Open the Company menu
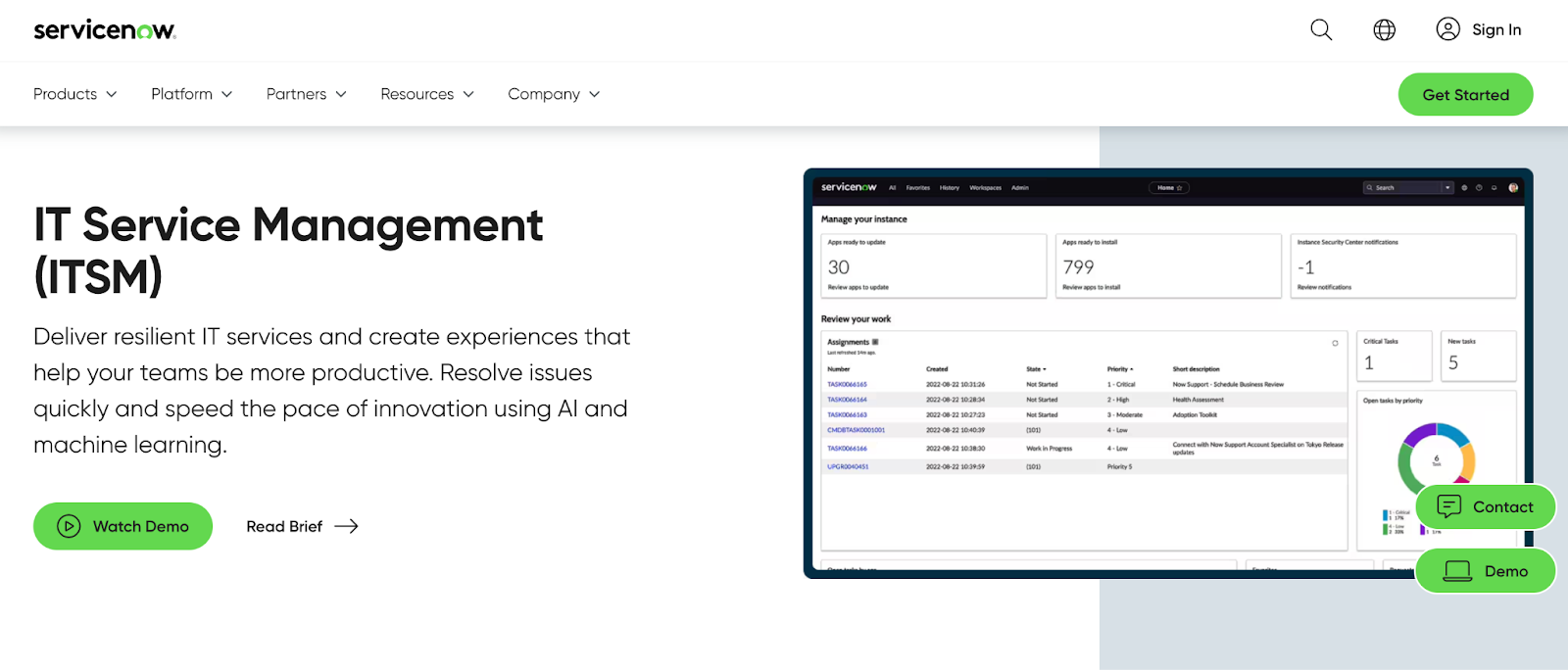This screenshot has height=670, width=1568. [x=554, y=94]
